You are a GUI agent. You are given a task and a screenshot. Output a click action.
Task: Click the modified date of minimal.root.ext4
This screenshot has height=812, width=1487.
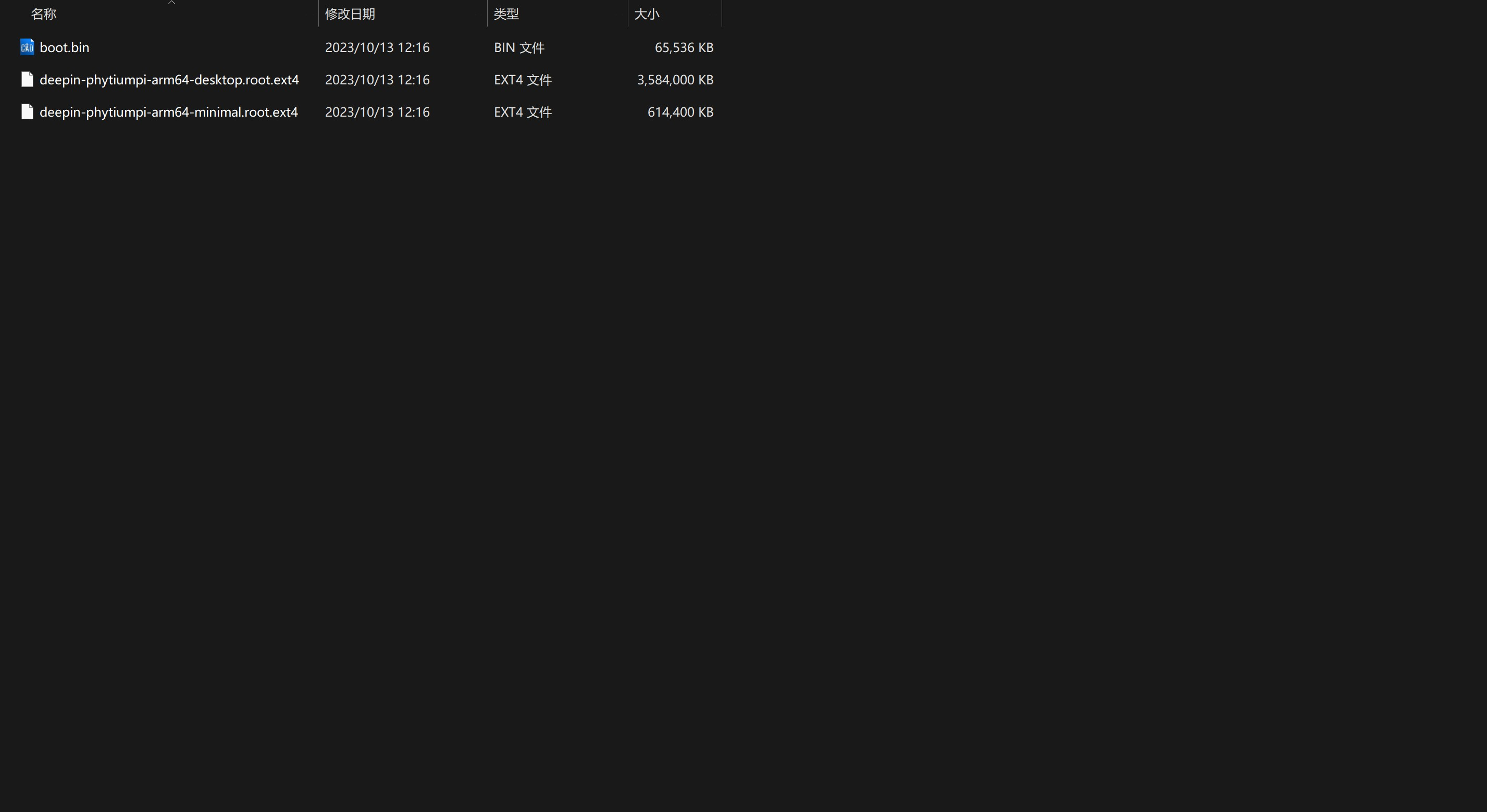[377, 112]
